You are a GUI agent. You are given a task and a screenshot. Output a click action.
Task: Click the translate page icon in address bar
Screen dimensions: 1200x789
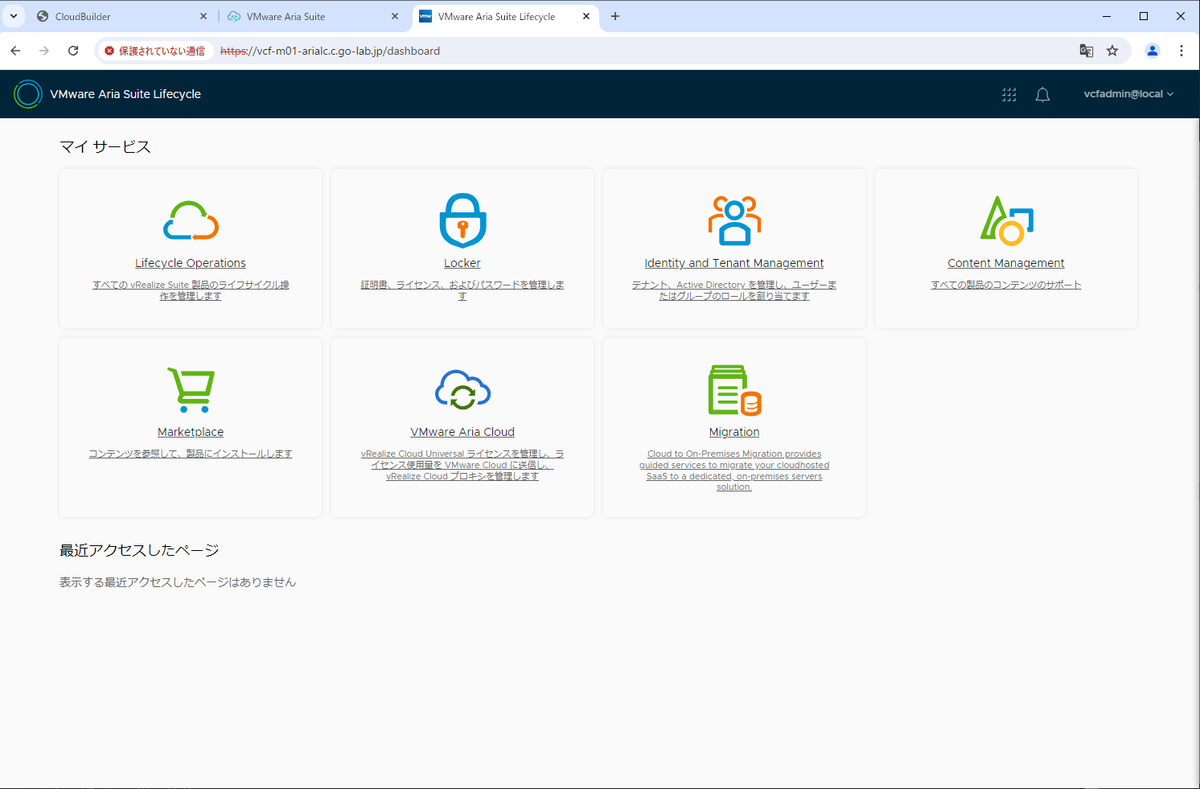tap(1086, 50)
